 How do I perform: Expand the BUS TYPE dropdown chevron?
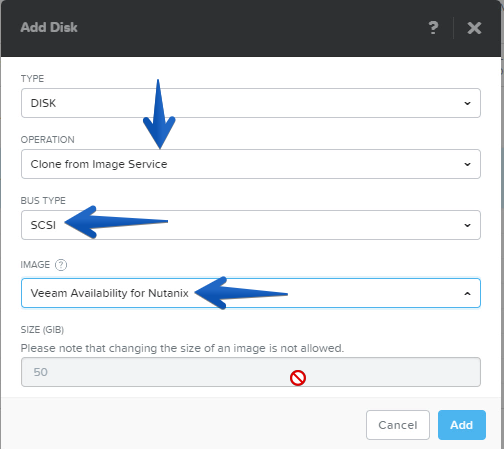(467, 225)
